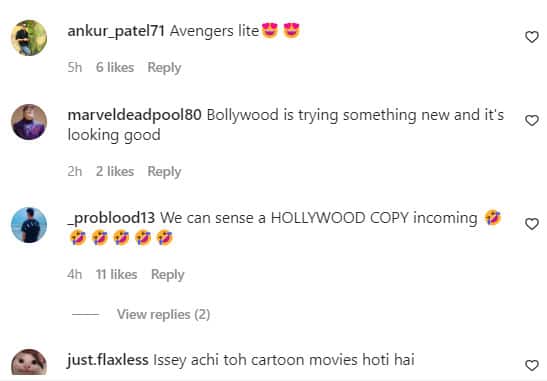Image resolution: width=547 pixels, height=381 pixels.
Task: Open ankur_patel71's profile picture
Action: [29, 38]
